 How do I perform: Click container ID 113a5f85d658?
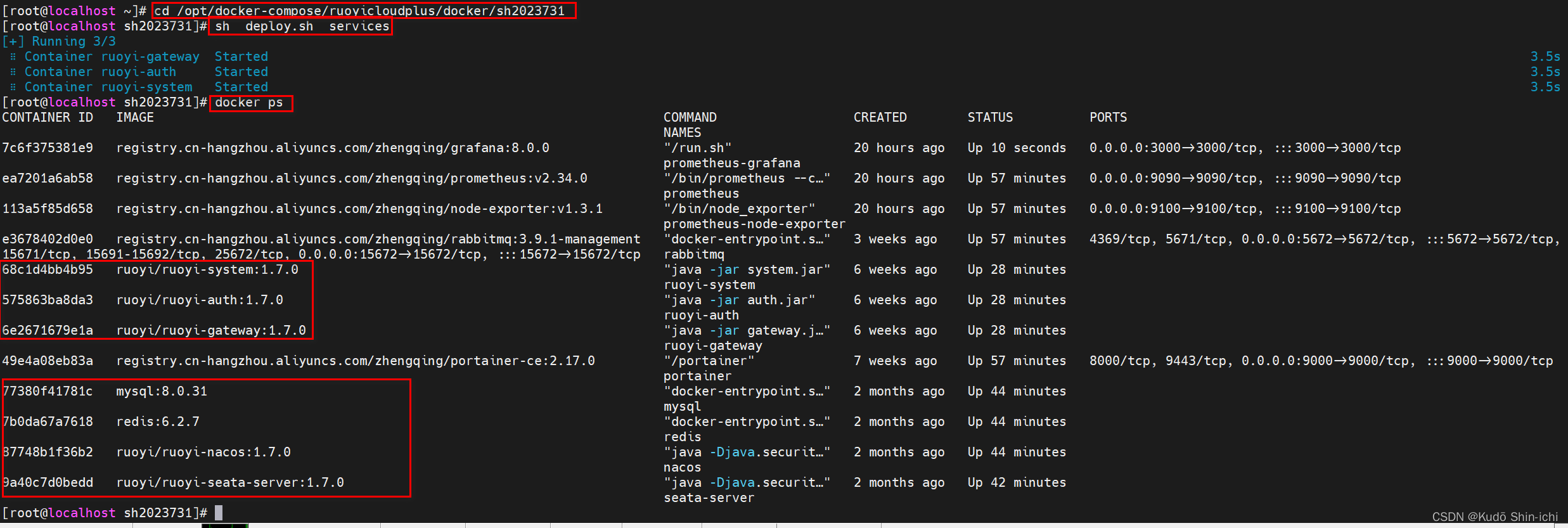pos(48,209)
